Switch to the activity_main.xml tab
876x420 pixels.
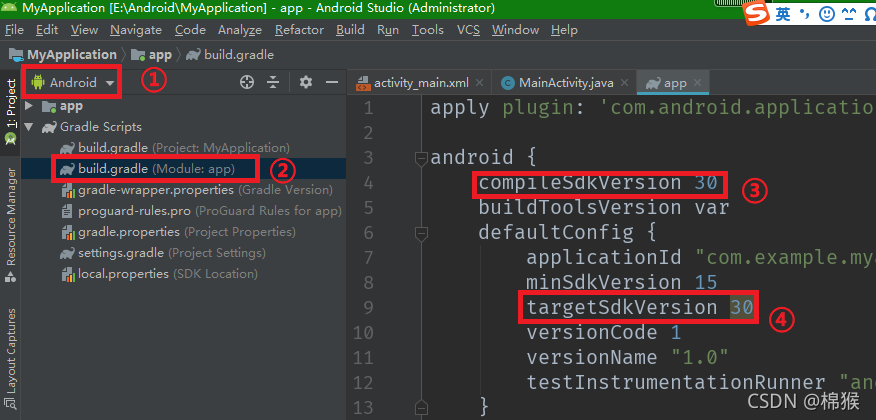point(421,83)
